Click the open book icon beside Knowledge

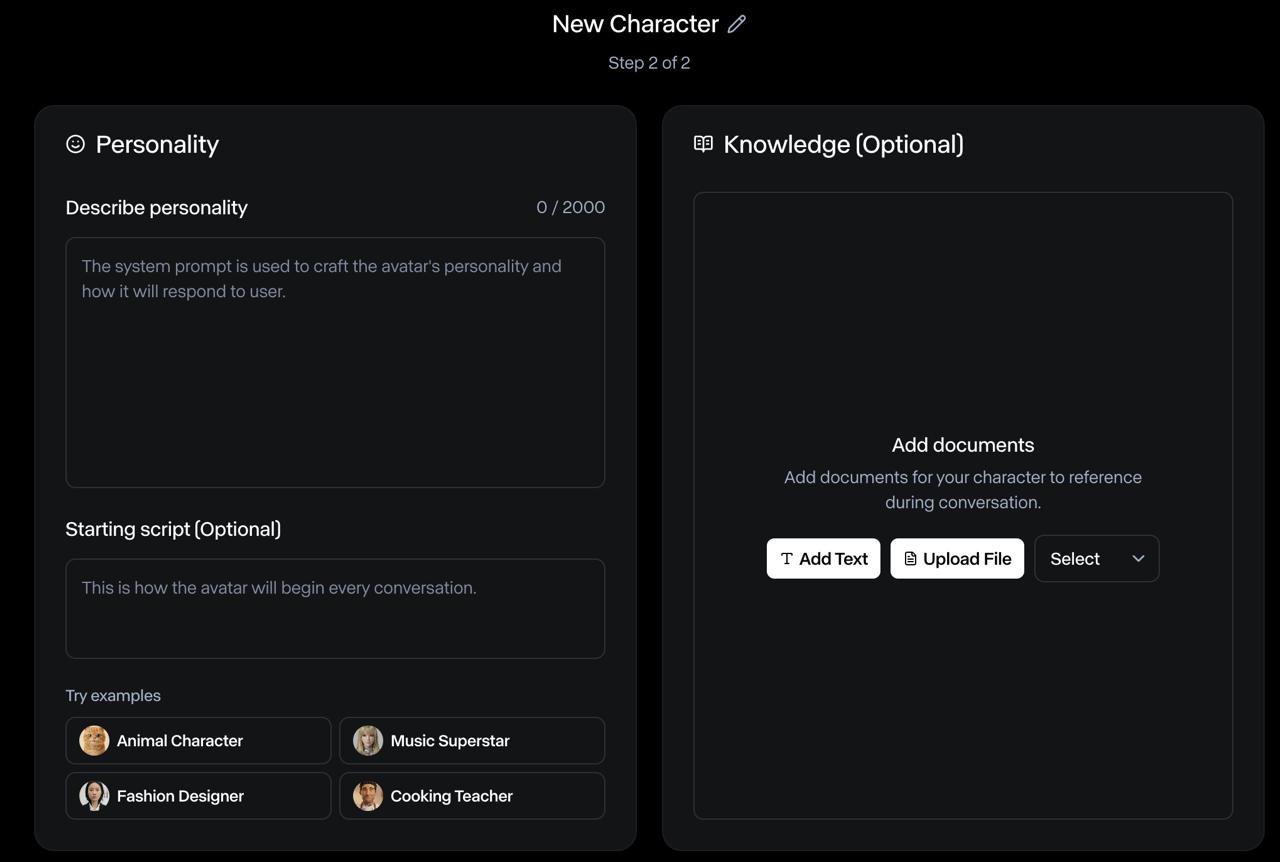[703, 144]
